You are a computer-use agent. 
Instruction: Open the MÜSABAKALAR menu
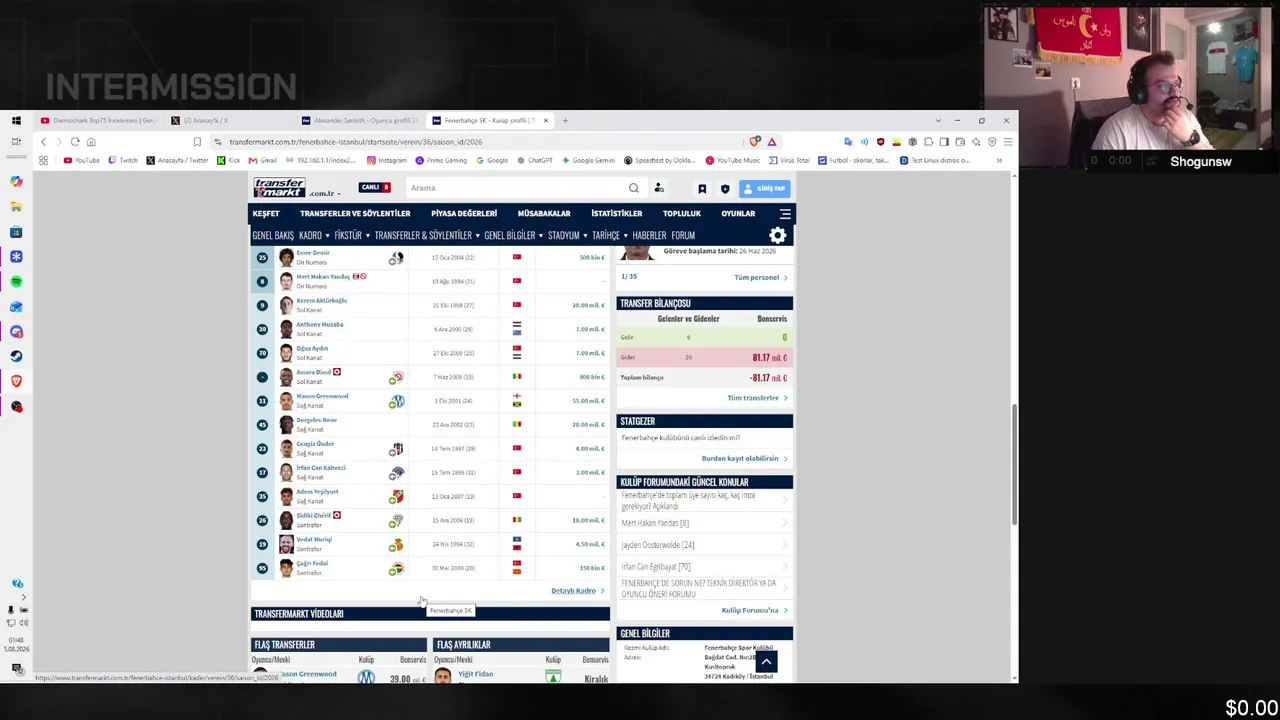(544, 214)
